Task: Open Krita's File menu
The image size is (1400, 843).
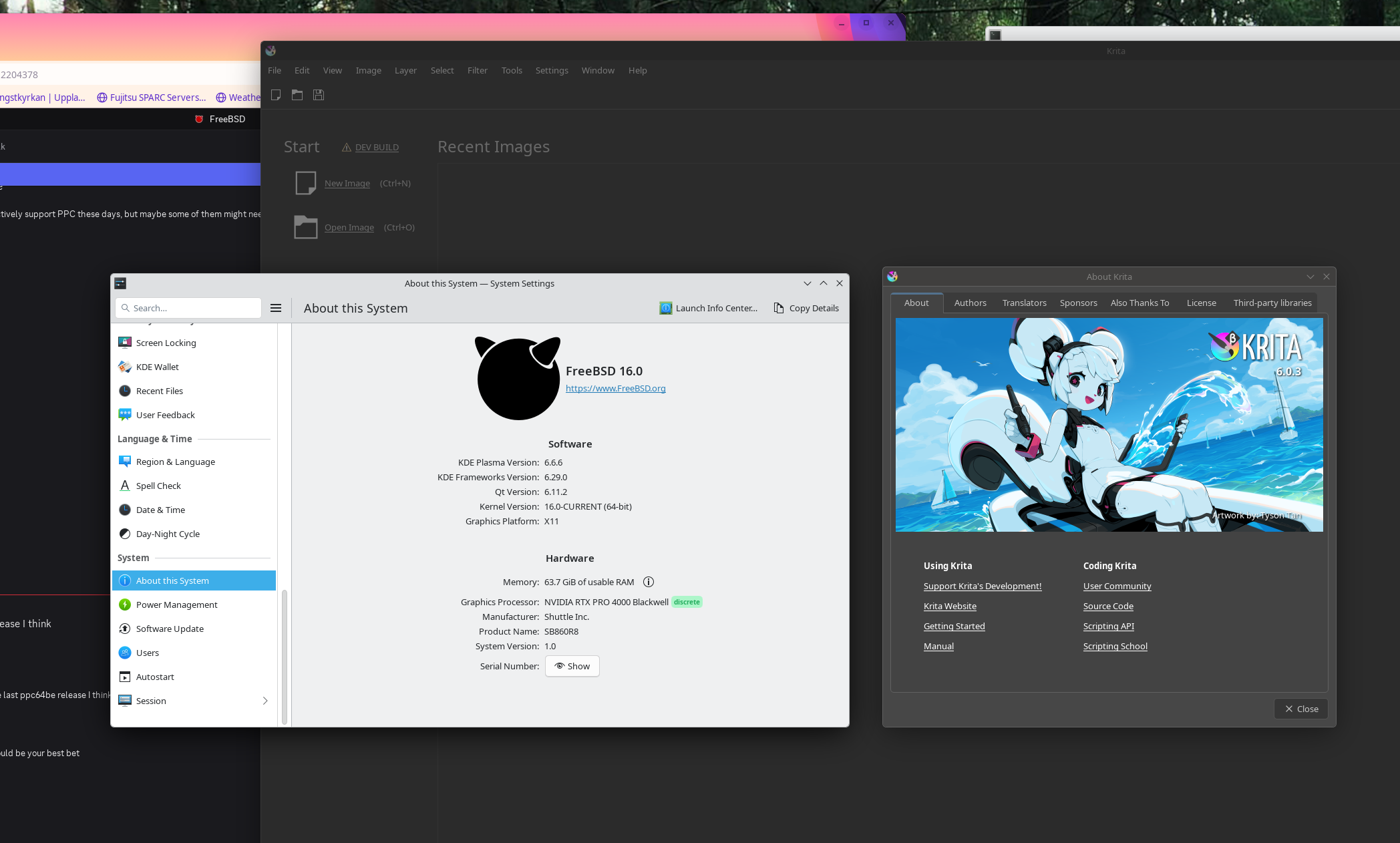Action: [x=275, y=70]
